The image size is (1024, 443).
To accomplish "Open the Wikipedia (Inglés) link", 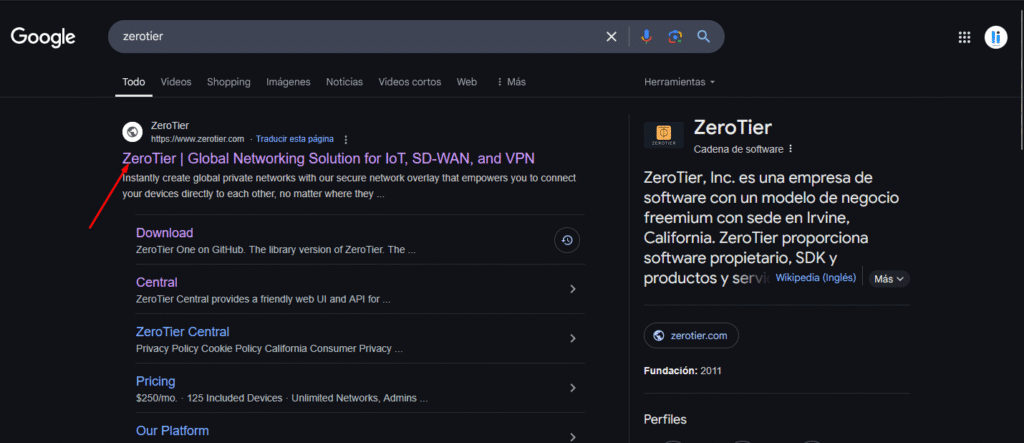I will [816, 278].
